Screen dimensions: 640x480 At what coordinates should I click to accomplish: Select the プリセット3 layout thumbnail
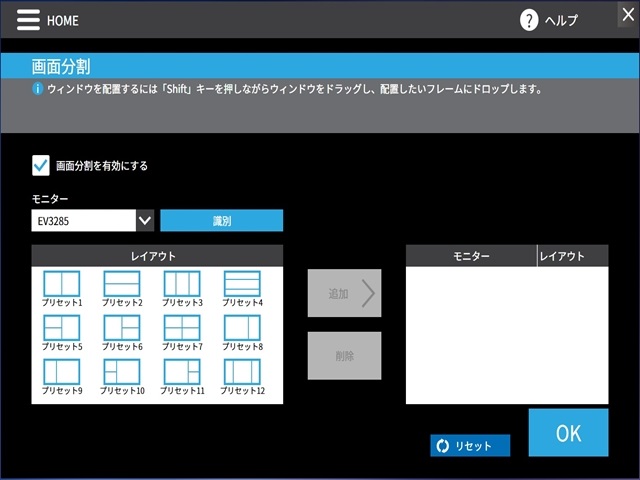point(182,284)
